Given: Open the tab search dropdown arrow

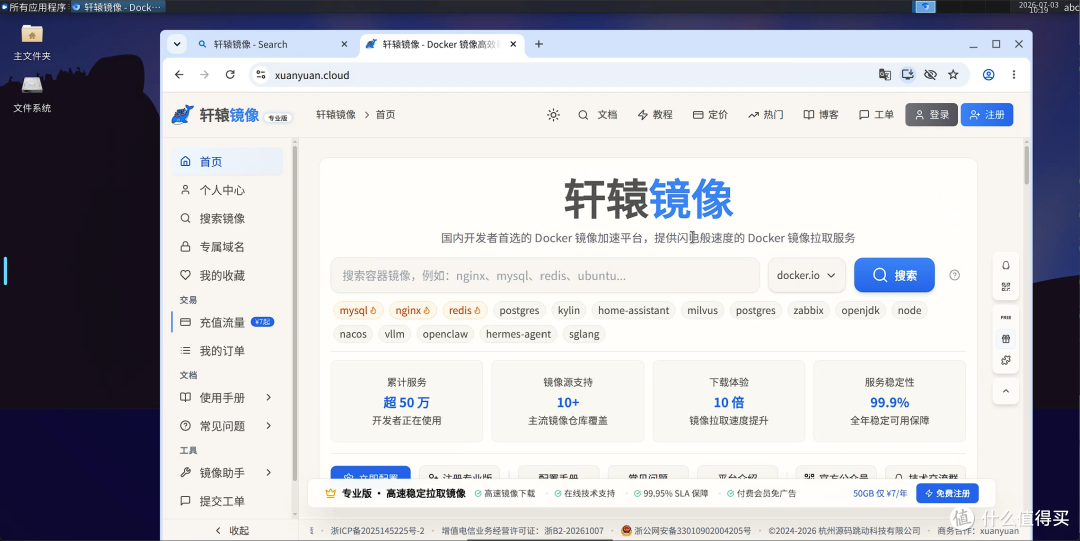Looking at the screenshot, I should 177,44.
